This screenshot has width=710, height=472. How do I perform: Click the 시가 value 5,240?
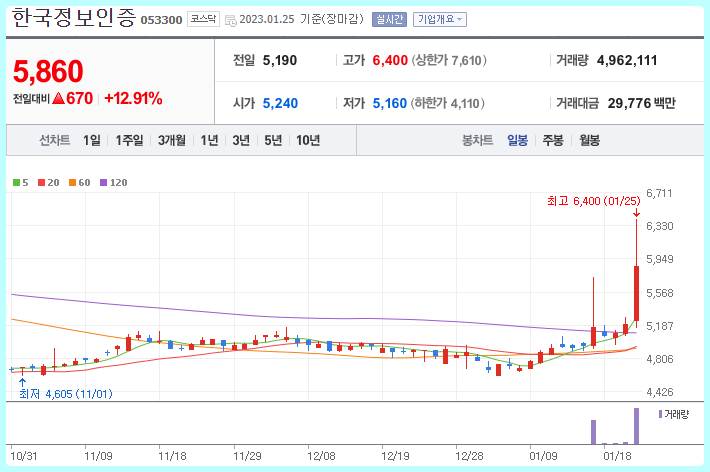pos(280,103)
